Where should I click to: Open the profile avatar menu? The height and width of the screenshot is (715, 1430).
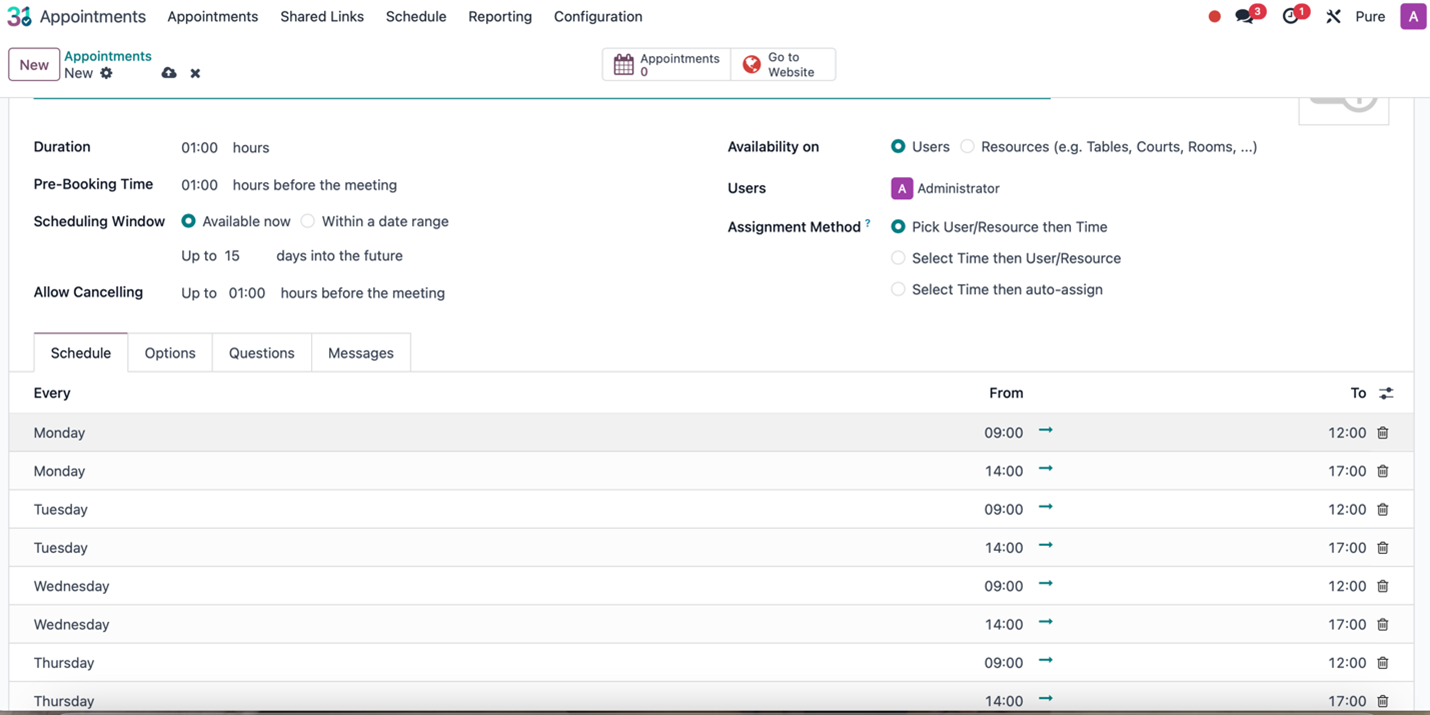[x=1412, y=16]
